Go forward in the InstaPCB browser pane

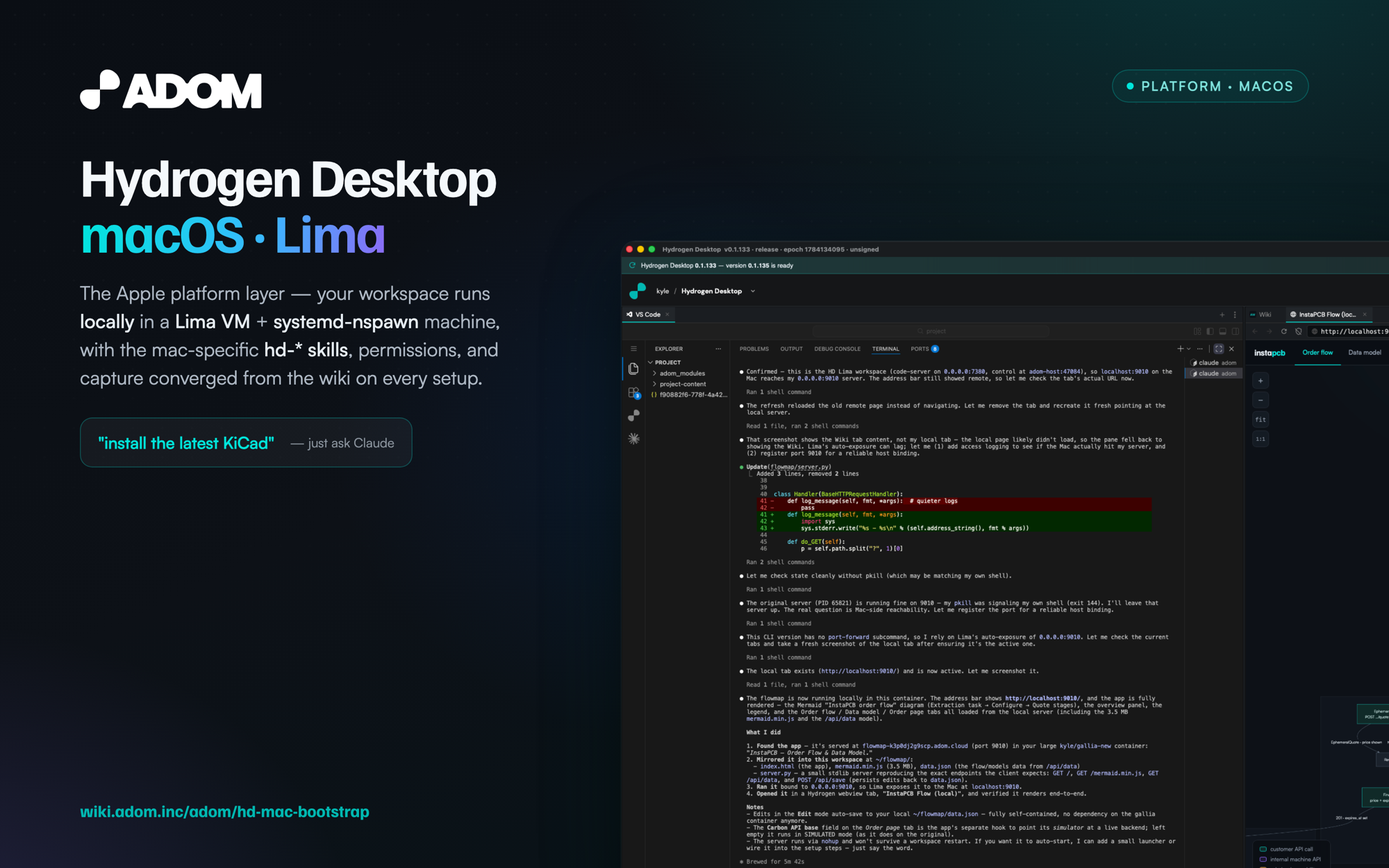tap(1270, 331)
